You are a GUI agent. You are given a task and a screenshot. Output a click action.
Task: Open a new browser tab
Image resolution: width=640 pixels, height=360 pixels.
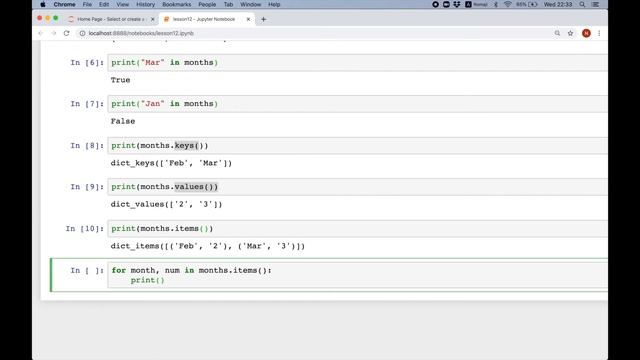pos(263,19)
